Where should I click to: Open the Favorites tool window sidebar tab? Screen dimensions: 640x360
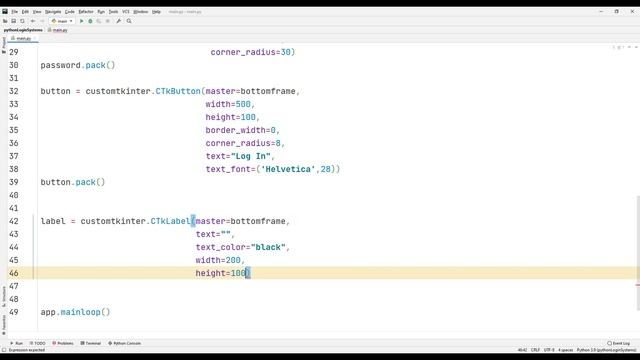pos(4,324)
